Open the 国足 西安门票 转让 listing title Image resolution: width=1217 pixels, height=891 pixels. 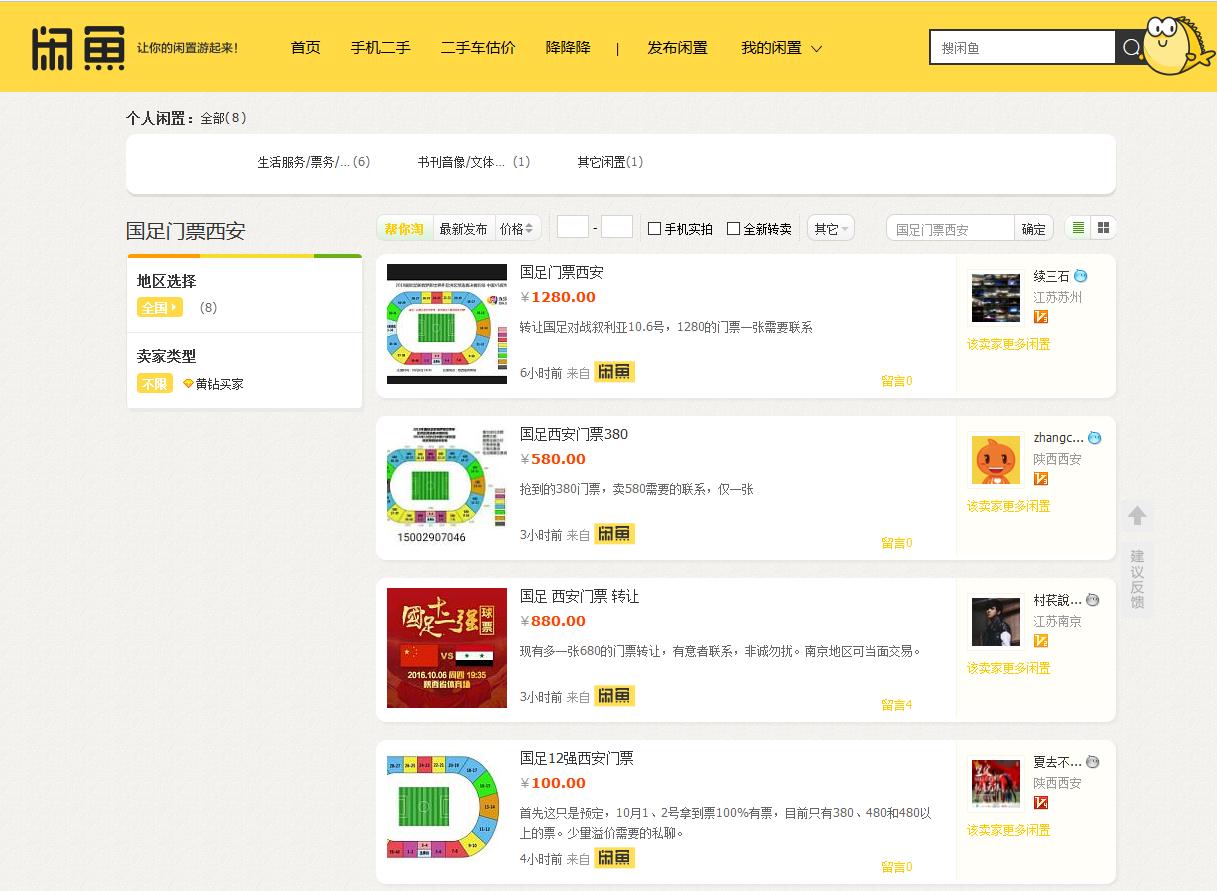coord(579,596)
